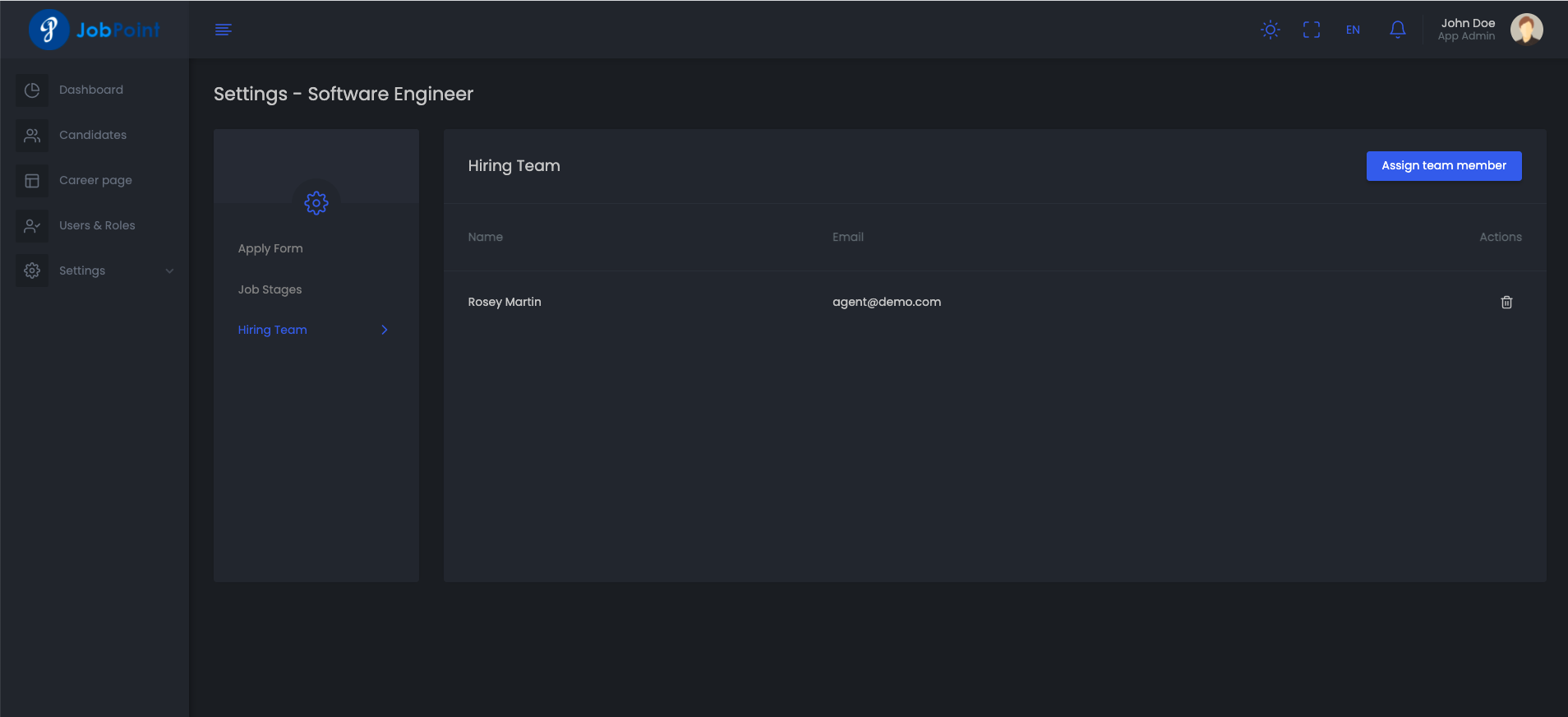Expand the Settings sidebar chevron
Image resolution: width=1568 pixels, height=717 pixels.
click(x=169, y=271)
